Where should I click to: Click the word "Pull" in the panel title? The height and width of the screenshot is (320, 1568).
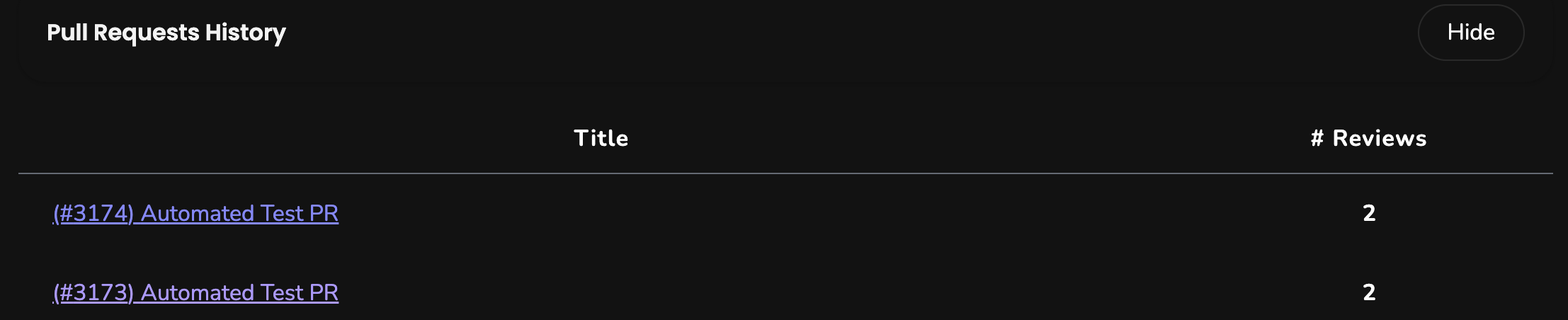(x=67, y=33)
